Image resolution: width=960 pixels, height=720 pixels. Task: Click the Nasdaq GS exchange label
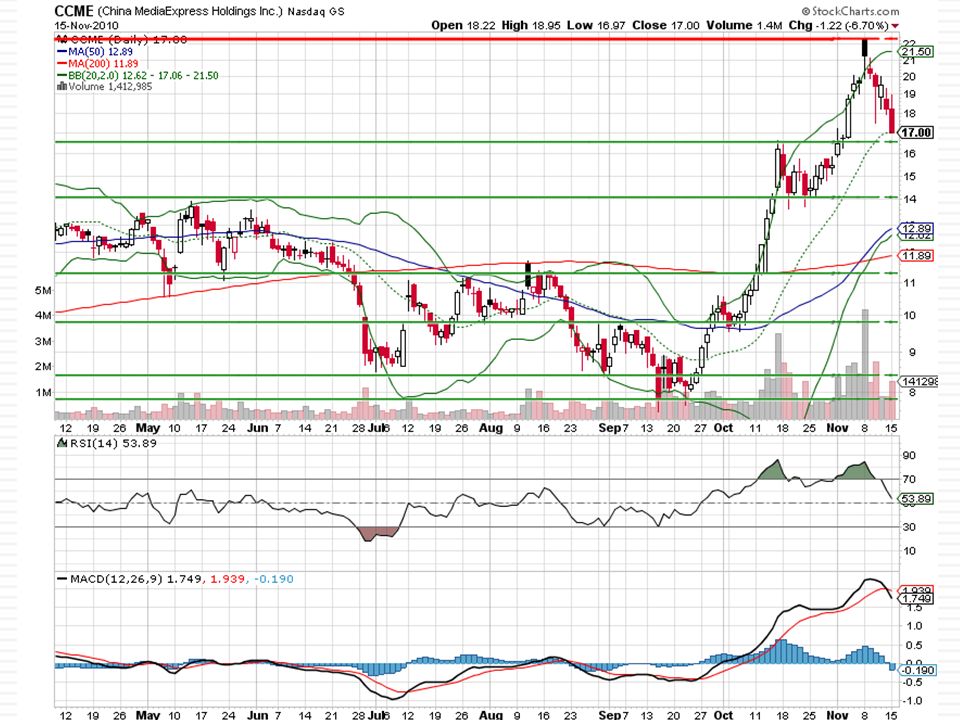316,12
